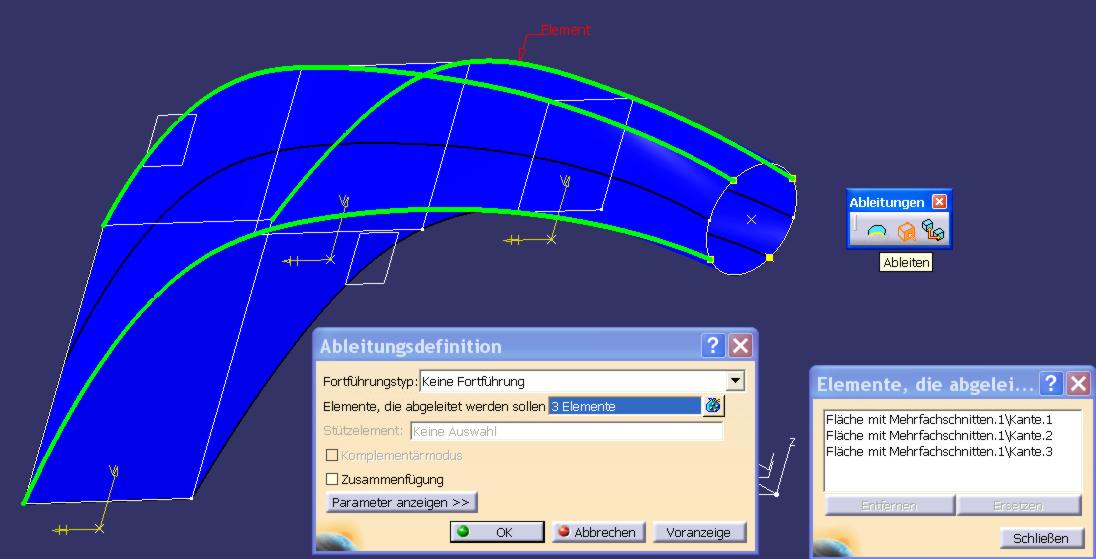
Task: Click the Ableitungen toolbar title
Action: 886,202
